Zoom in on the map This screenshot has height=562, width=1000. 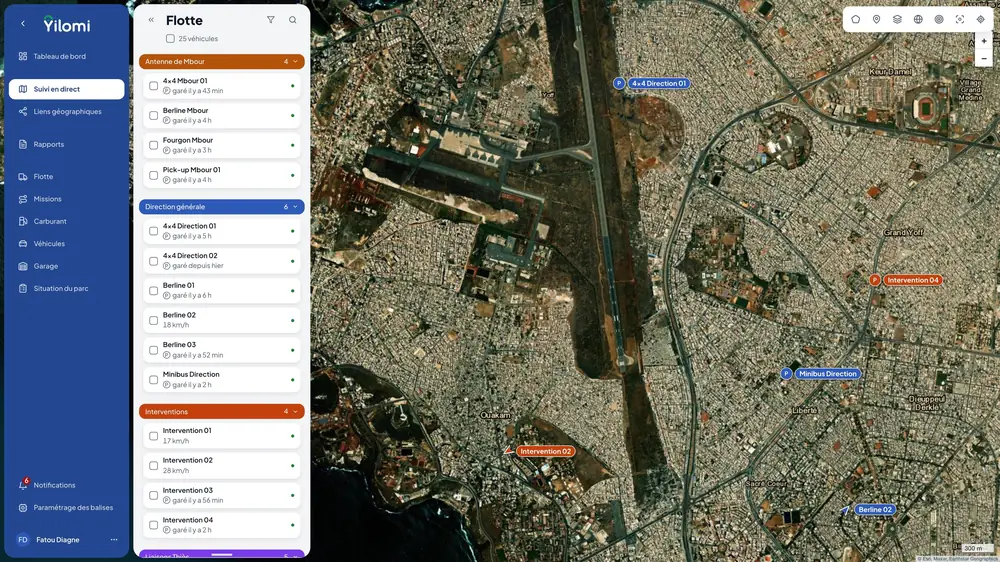(x=984, y=41)
